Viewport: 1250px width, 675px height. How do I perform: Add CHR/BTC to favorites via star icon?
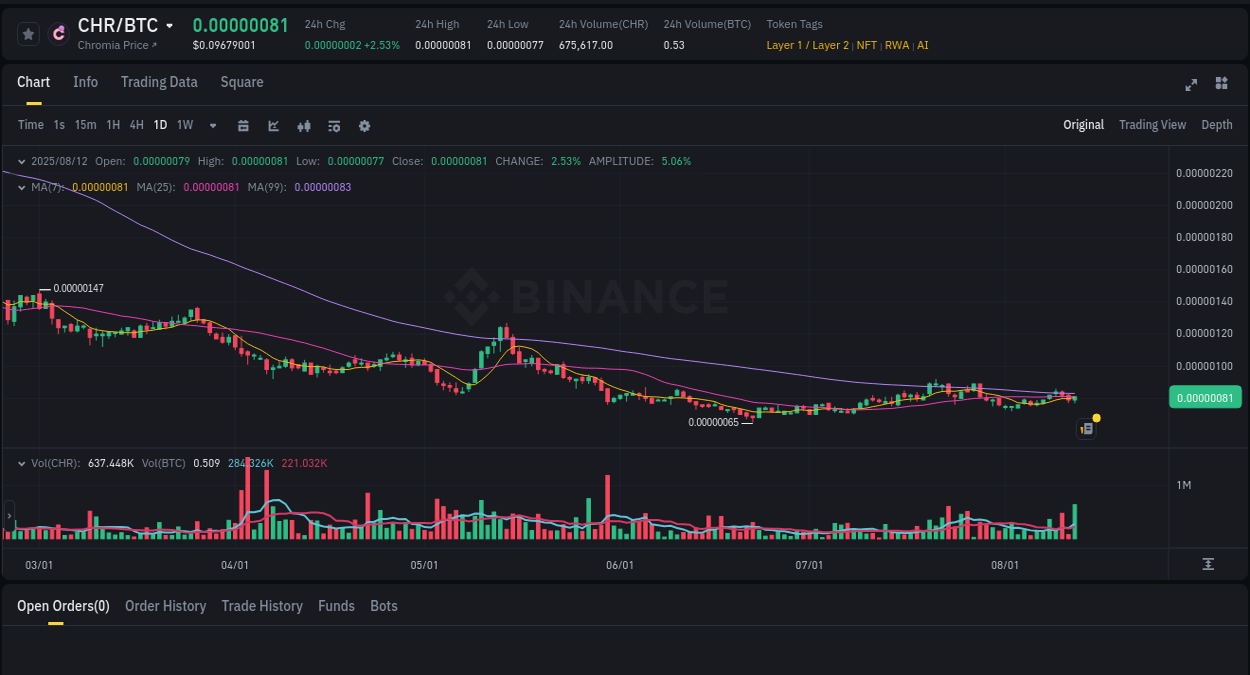point(28,33)
